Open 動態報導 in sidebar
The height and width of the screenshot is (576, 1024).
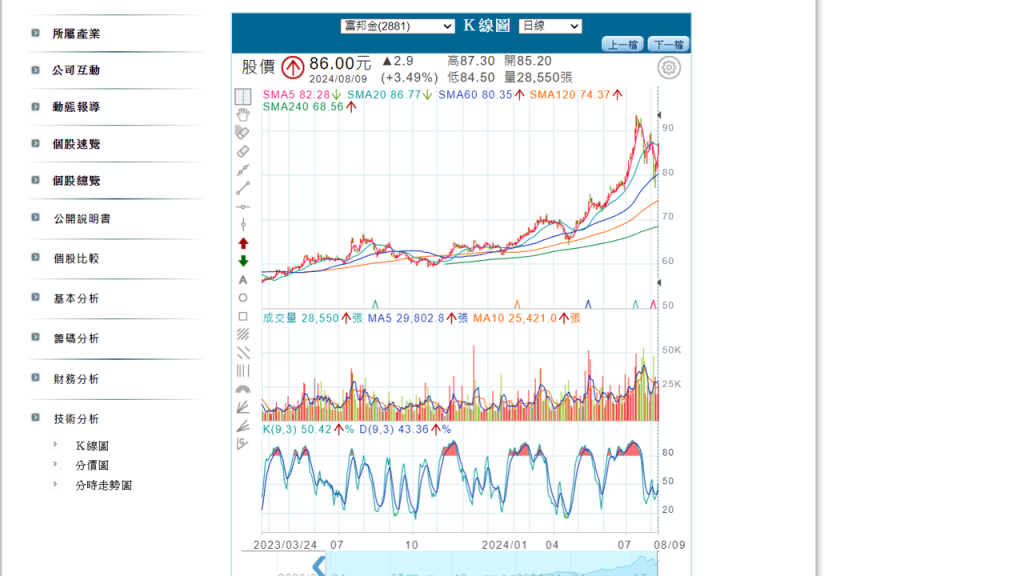tap(76, 107)
